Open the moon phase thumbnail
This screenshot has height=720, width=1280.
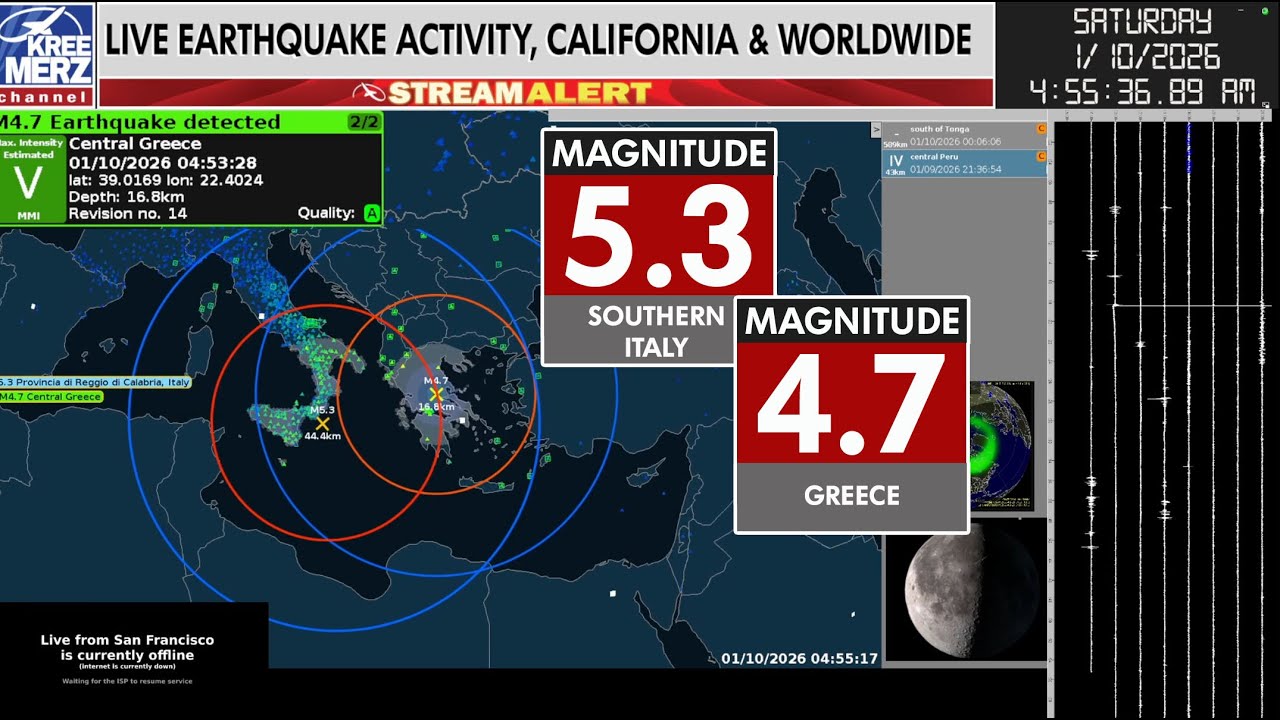[966, 590]
